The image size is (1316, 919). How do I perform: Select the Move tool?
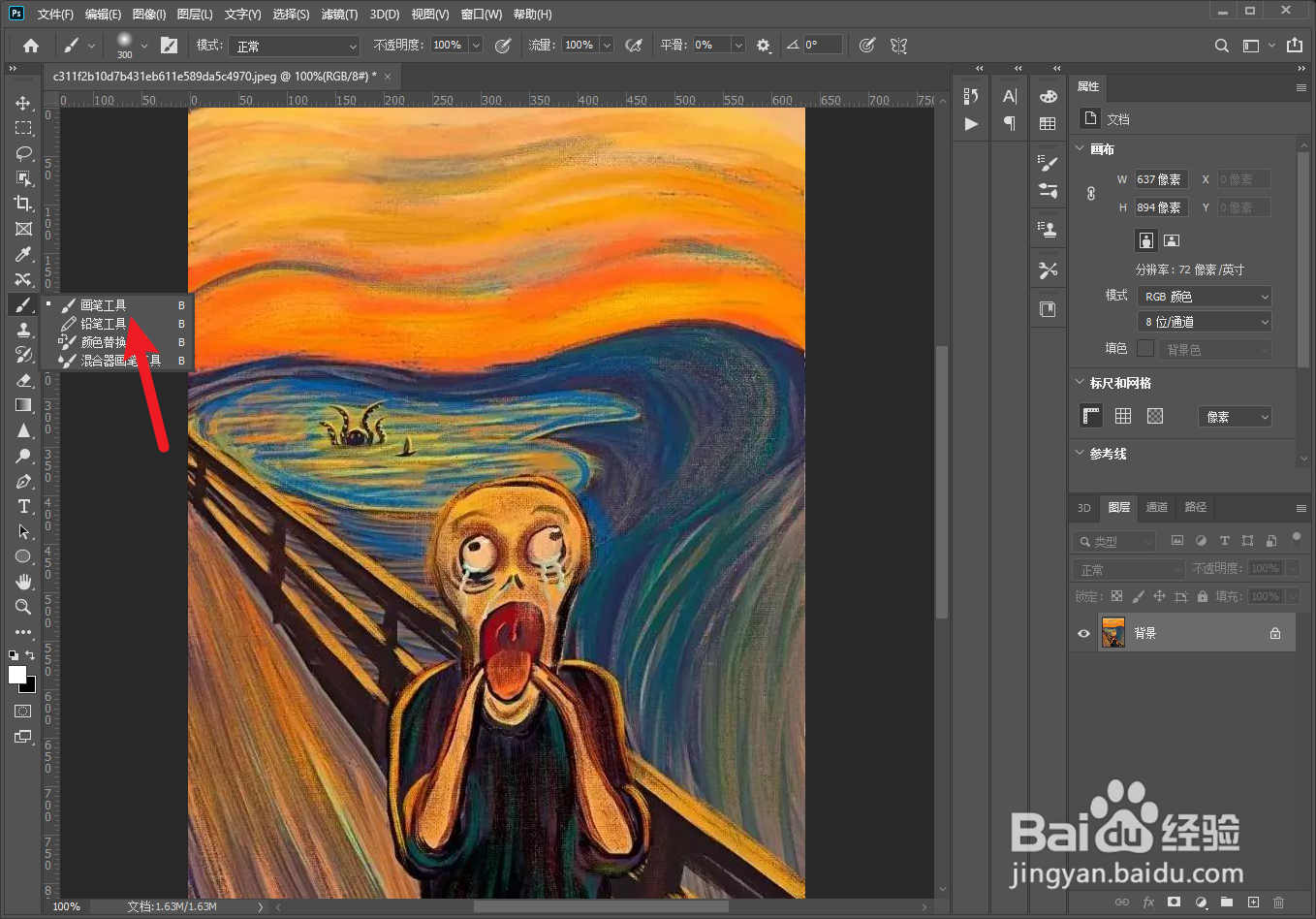tap(23, 103)
